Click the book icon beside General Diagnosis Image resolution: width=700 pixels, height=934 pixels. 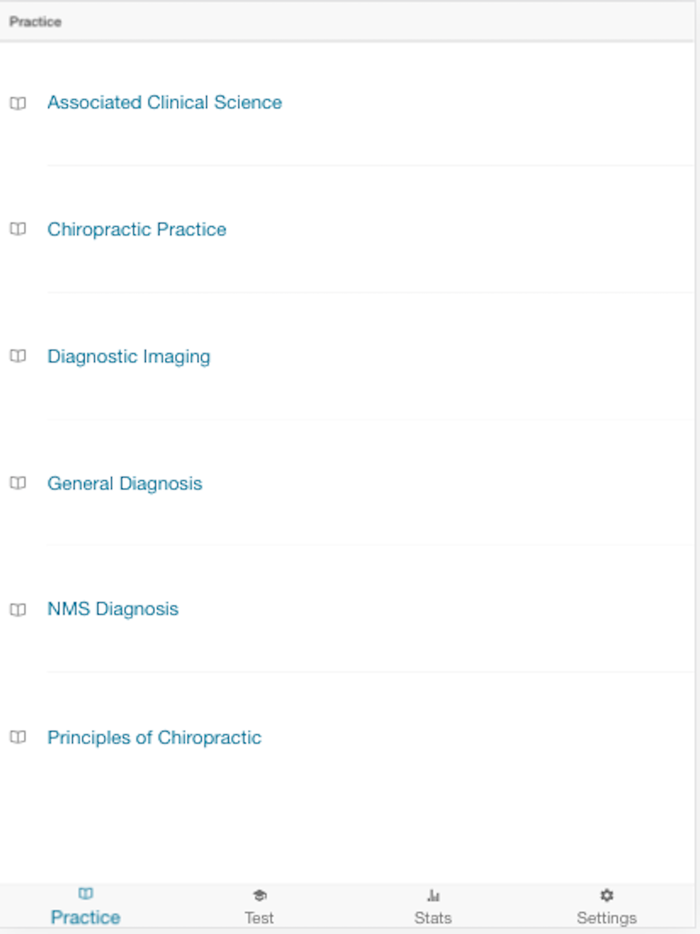(x=18, y=483)
